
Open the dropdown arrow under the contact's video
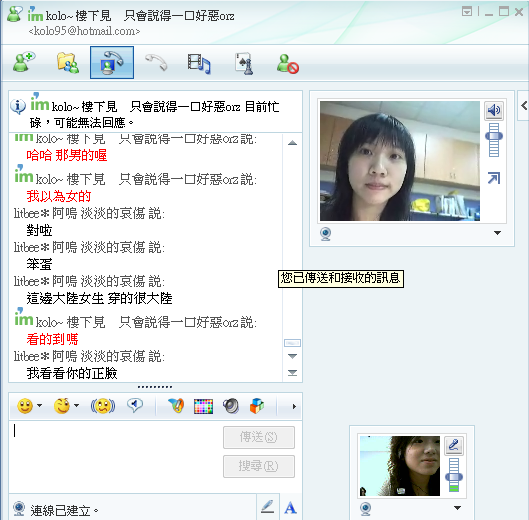497,233
